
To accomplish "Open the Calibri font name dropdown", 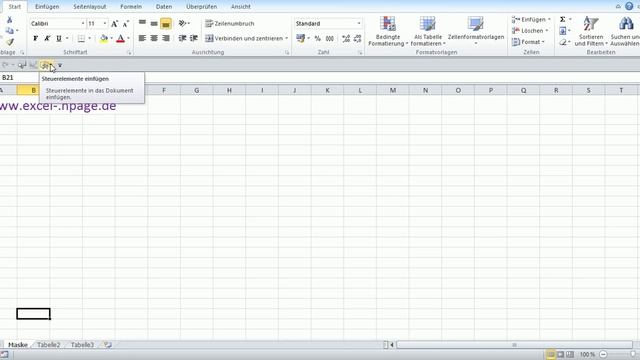I will (83, 24).
